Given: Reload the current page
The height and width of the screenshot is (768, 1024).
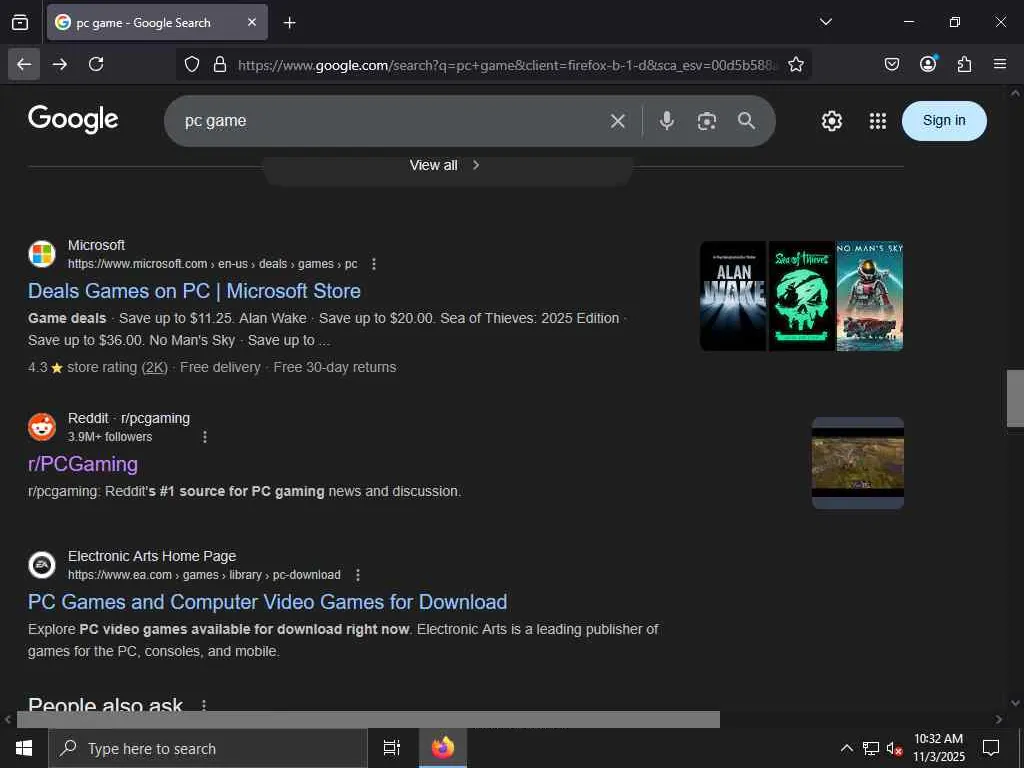Looking at the screenshot, I should click(x=96, y=64).
